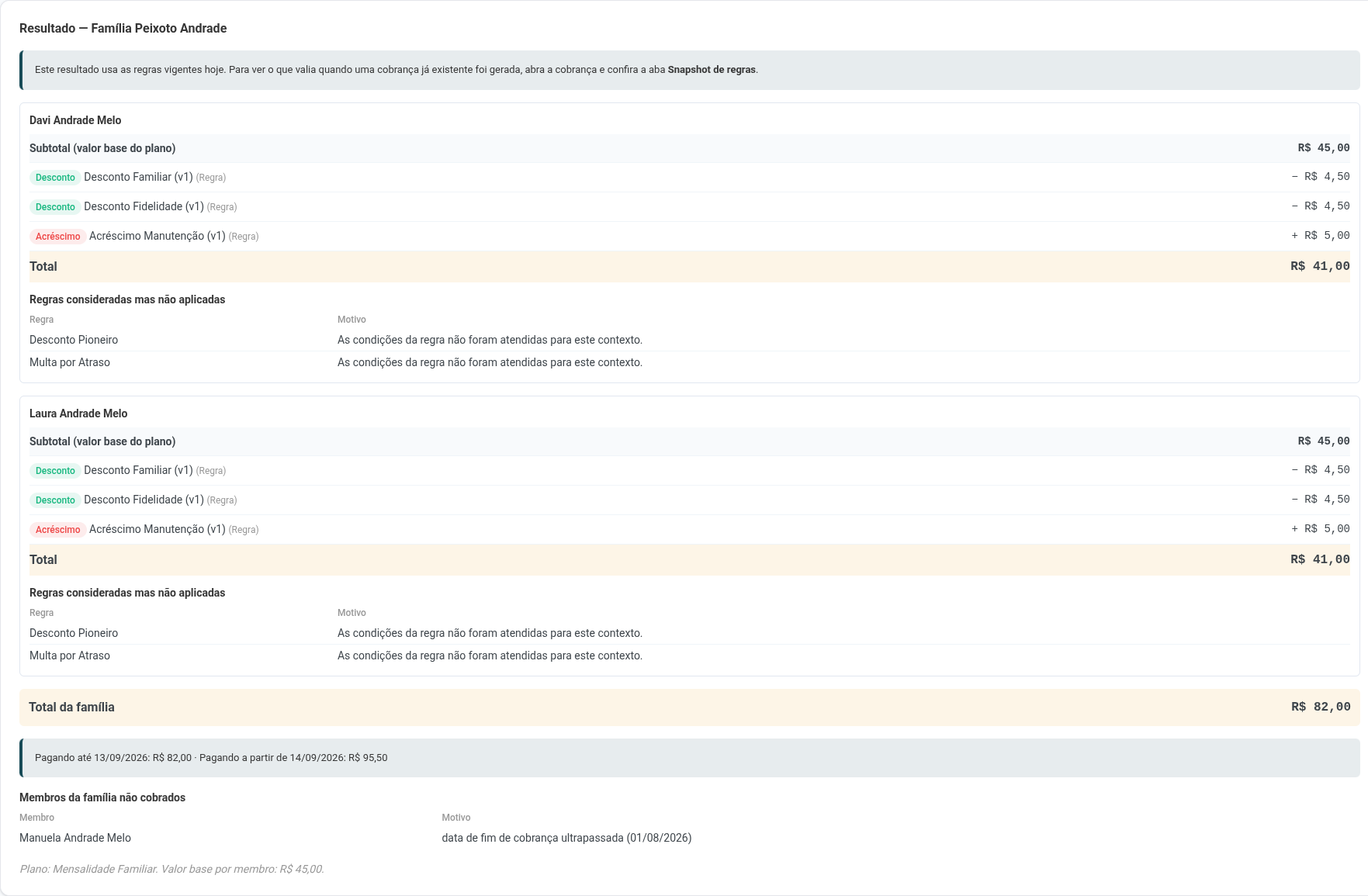
Task: Click the red "Acréscimo" badge in Laura's card
Action: pyautogui.click(x=58, y=530)
